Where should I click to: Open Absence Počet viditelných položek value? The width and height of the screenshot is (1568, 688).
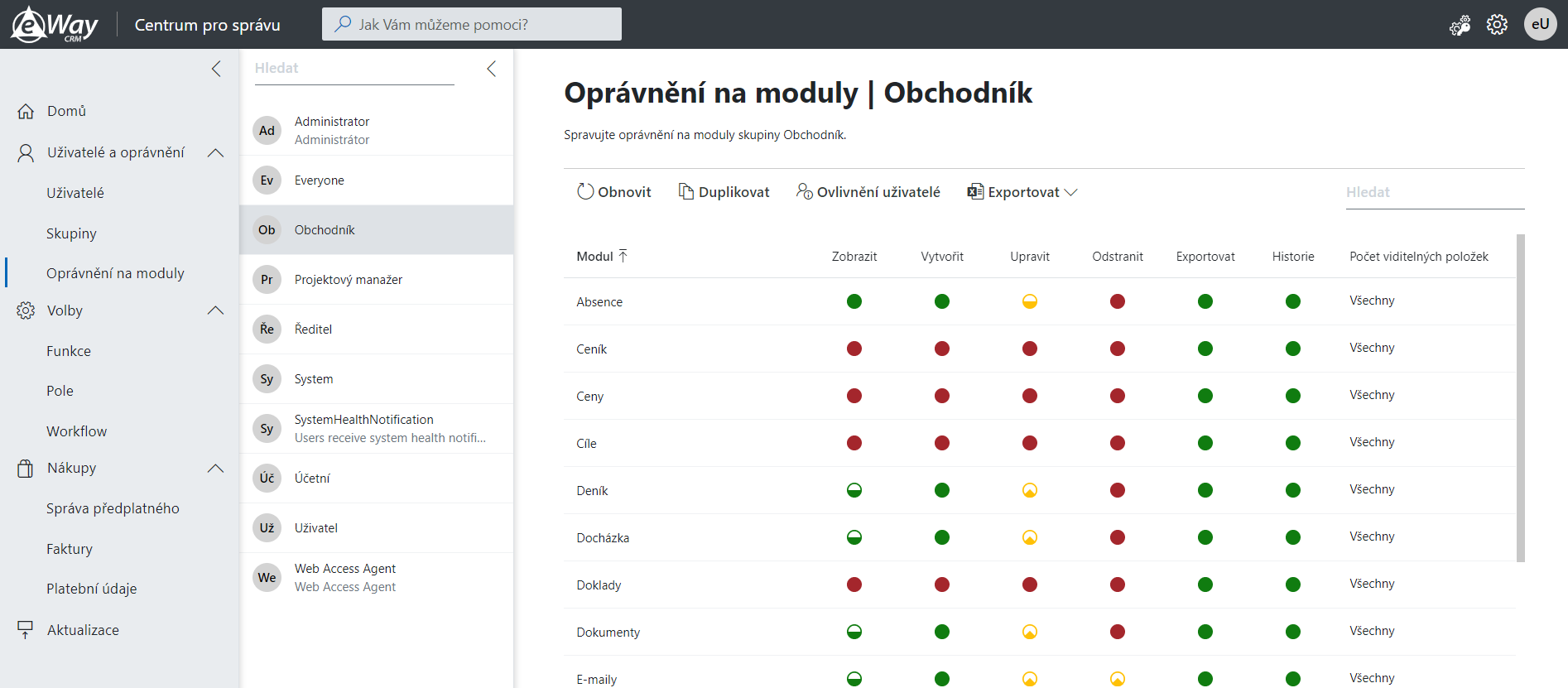pos(1372,301)
